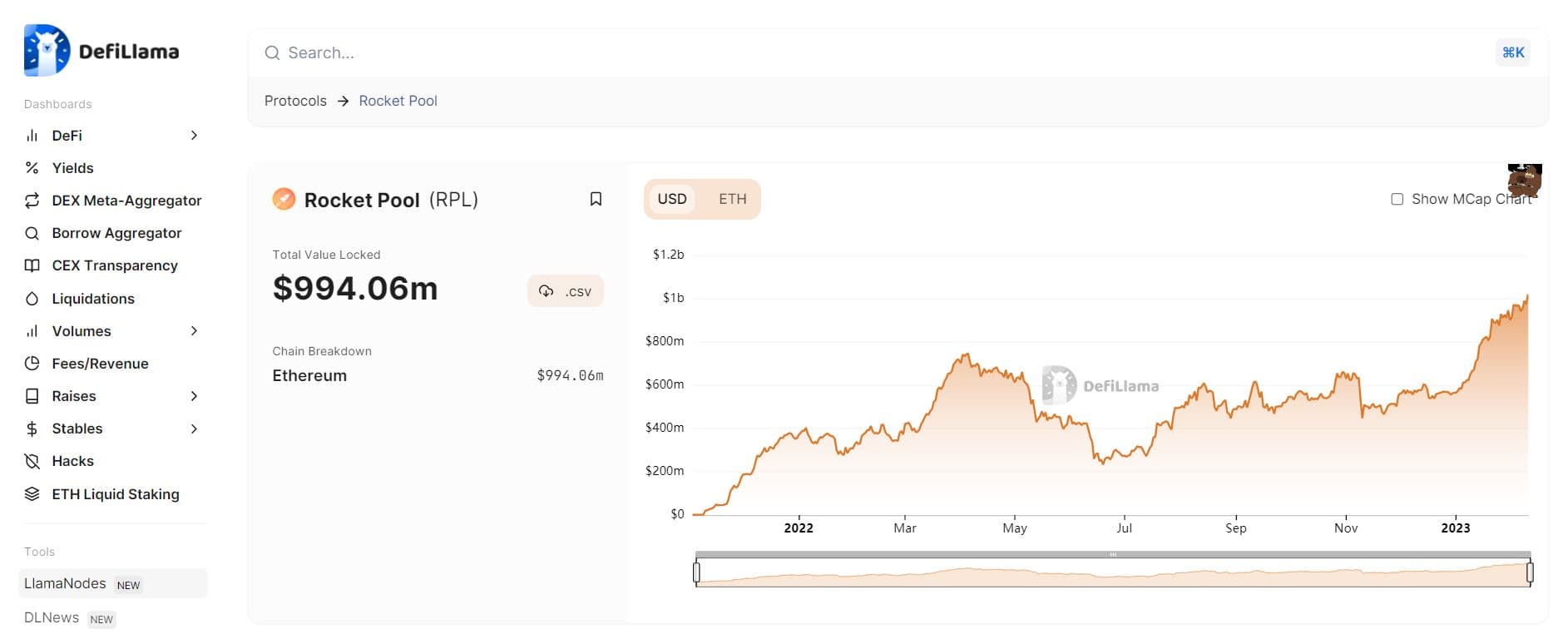Click the Hacks shield-off icon
Screen dimensions: 1568x644
pos(32,461)
